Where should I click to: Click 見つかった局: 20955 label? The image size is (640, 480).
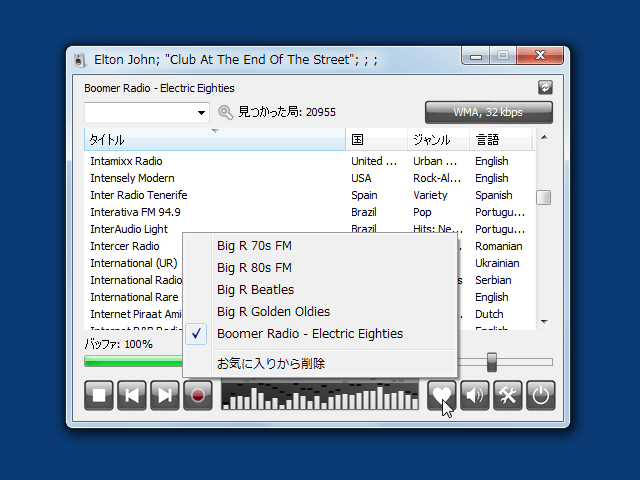[287, 112]
